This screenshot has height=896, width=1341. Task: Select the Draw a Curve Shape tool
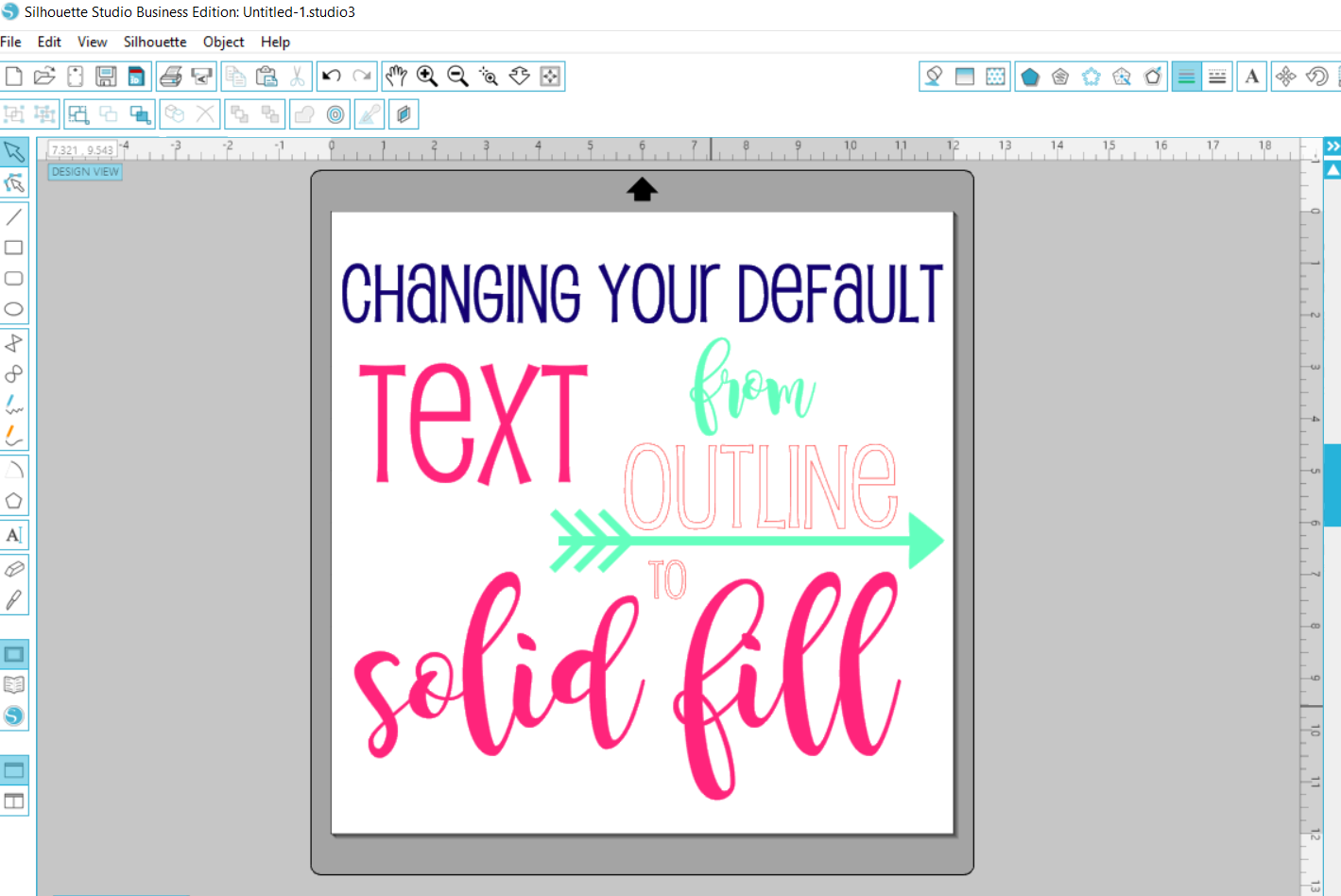point(14,374)
